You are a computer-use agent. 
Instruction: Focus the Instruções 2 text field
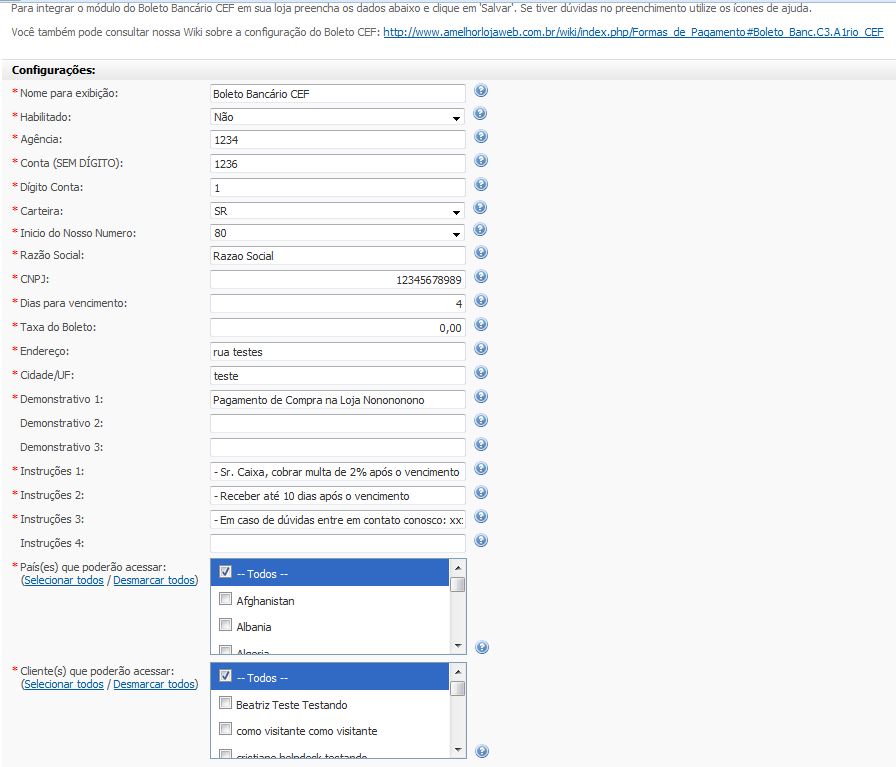click(338, 496)
